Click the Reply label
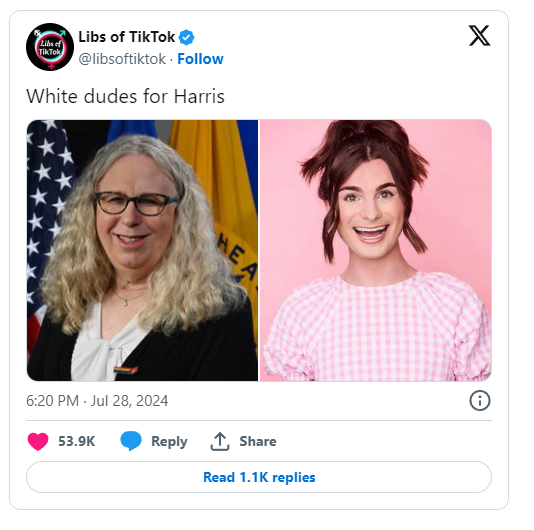The image size is (534, 530). pyautogui.click(x=169, y=441)
